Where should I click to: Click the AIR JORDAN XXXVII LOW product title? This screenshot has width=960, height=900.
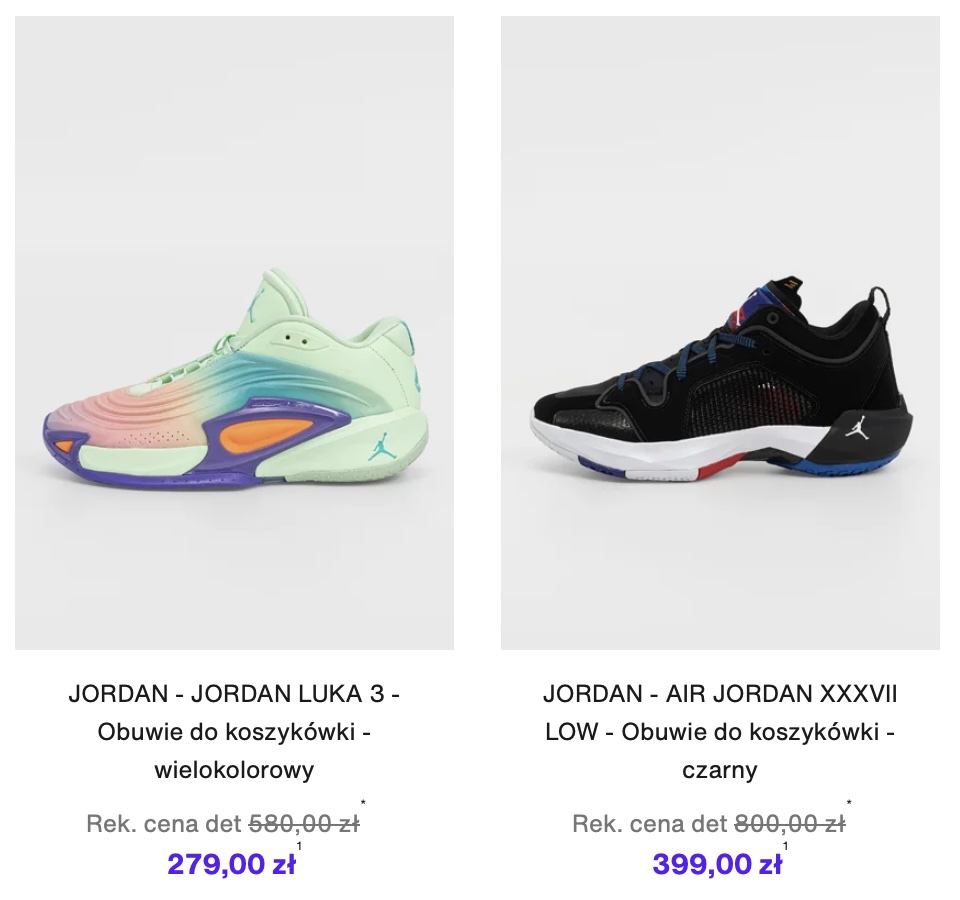(x=720, y=732)
